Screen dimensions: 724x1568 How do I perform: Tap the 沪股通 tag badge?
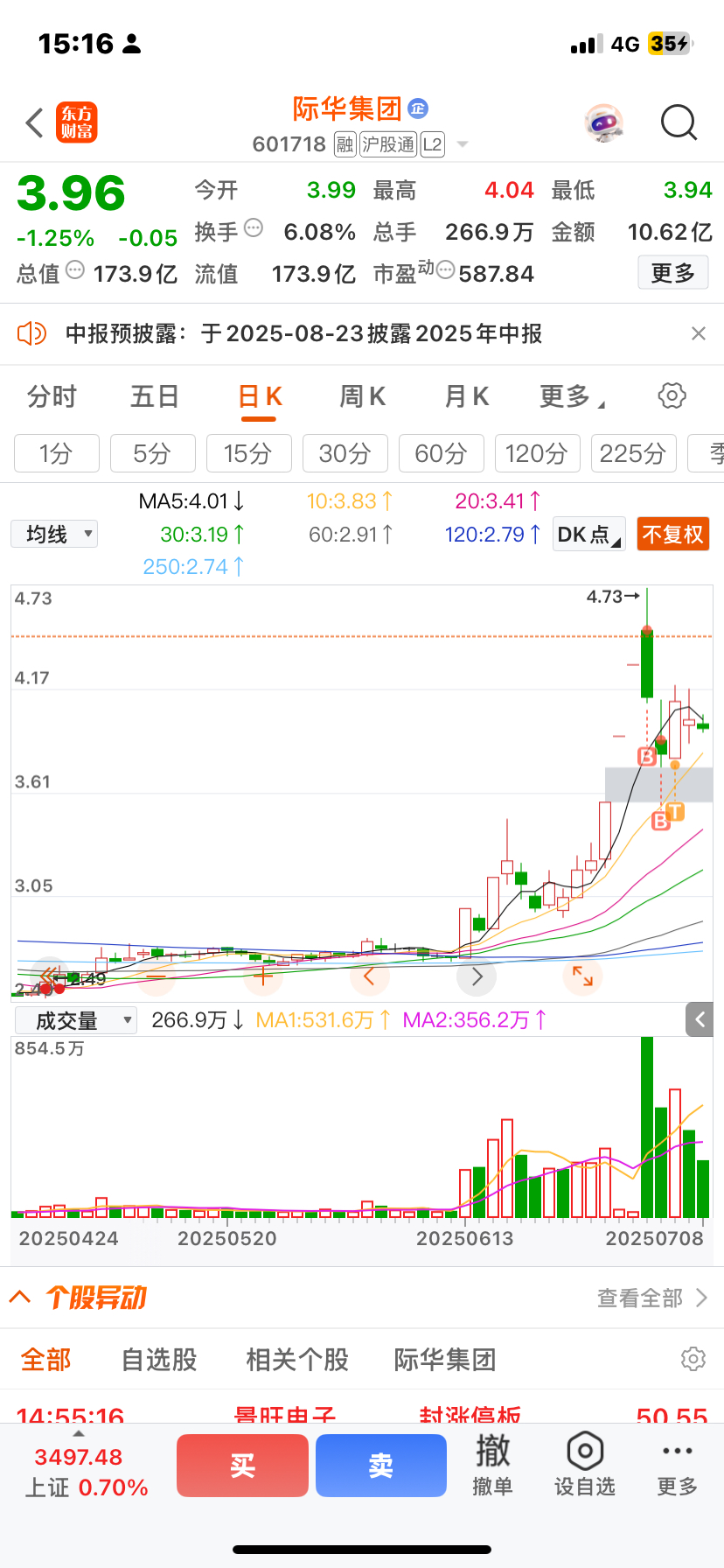(x=388, y=144)
